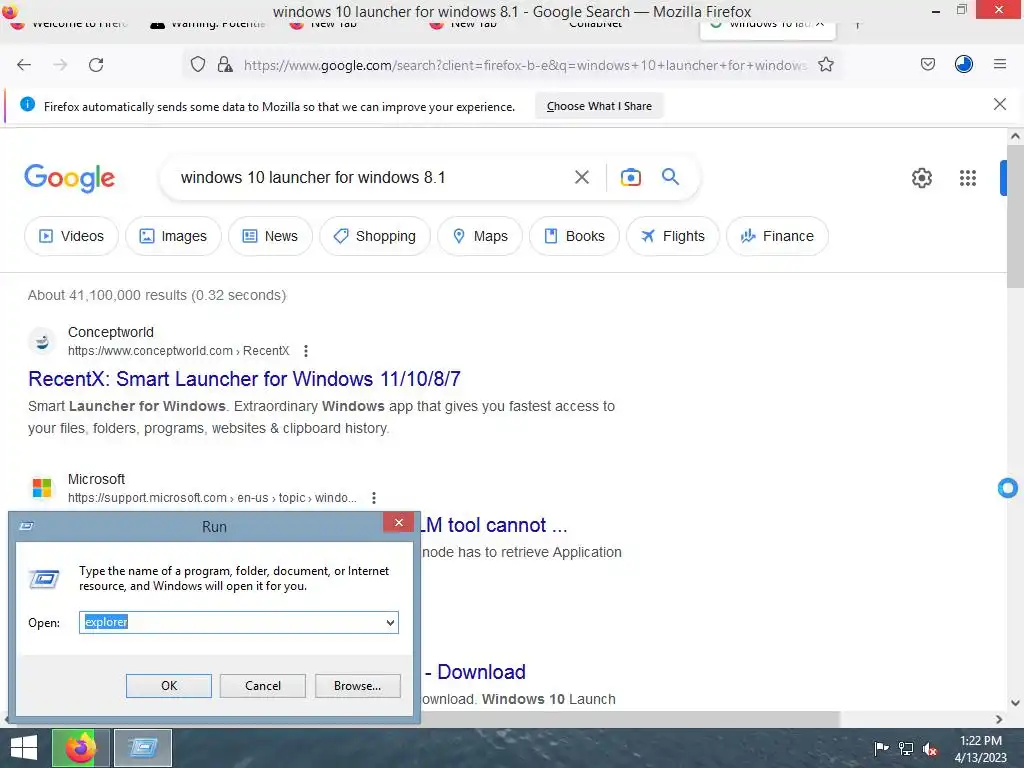This screenshot has height=768, width=1024.
Task: Submit search with magnifying glass icon
Action: click(670, 176)
